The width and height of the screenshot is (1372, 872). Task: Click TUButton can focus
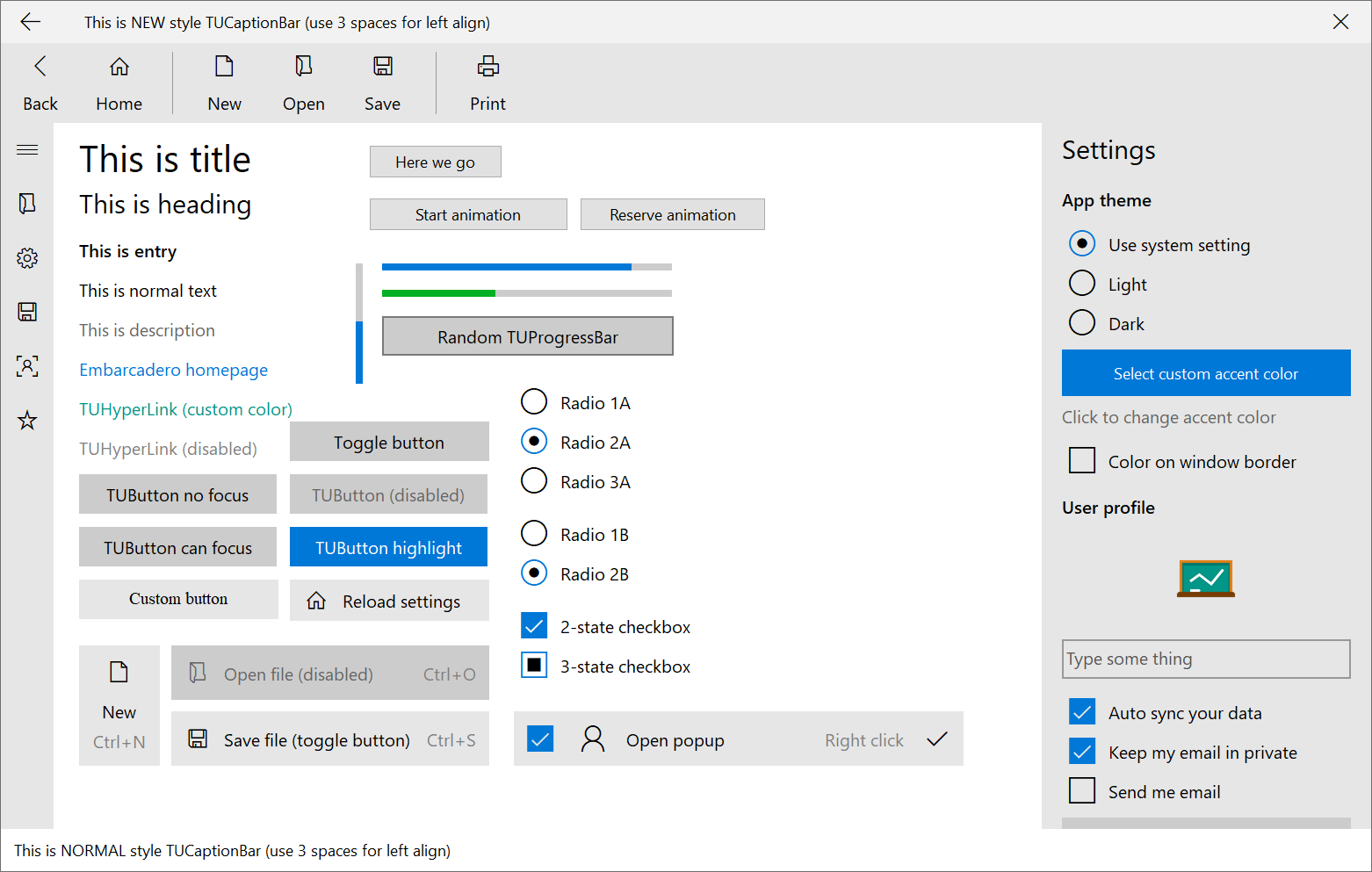(x=177, y=547)
